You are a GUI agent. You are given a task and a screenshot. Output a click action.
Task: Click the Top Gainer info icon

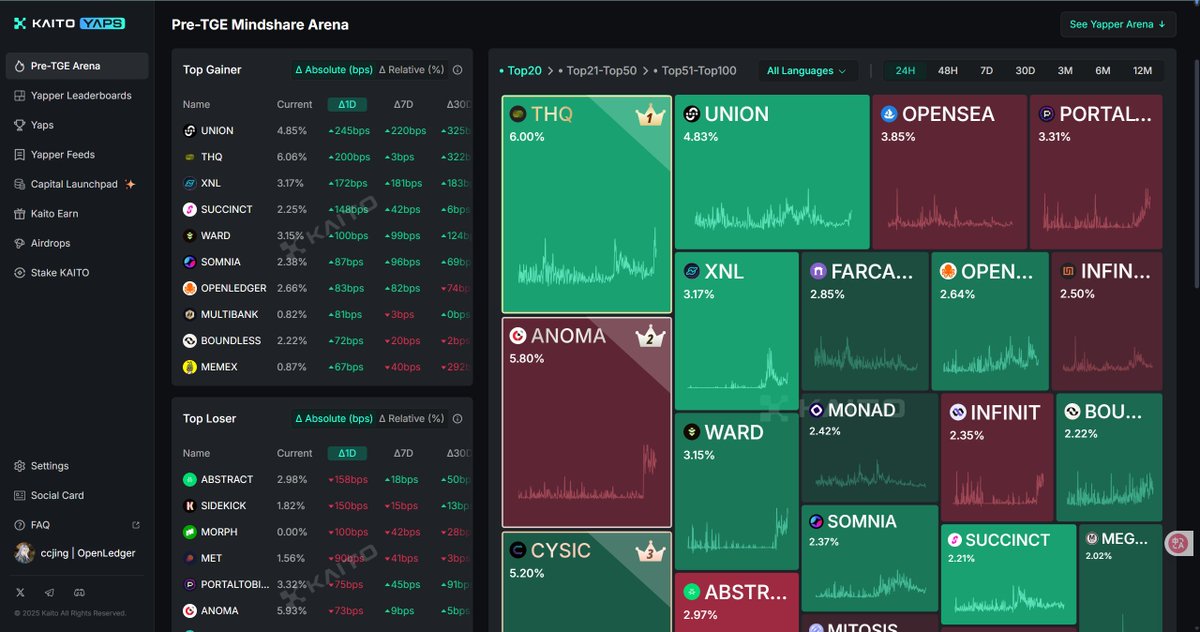pos(457,70)
